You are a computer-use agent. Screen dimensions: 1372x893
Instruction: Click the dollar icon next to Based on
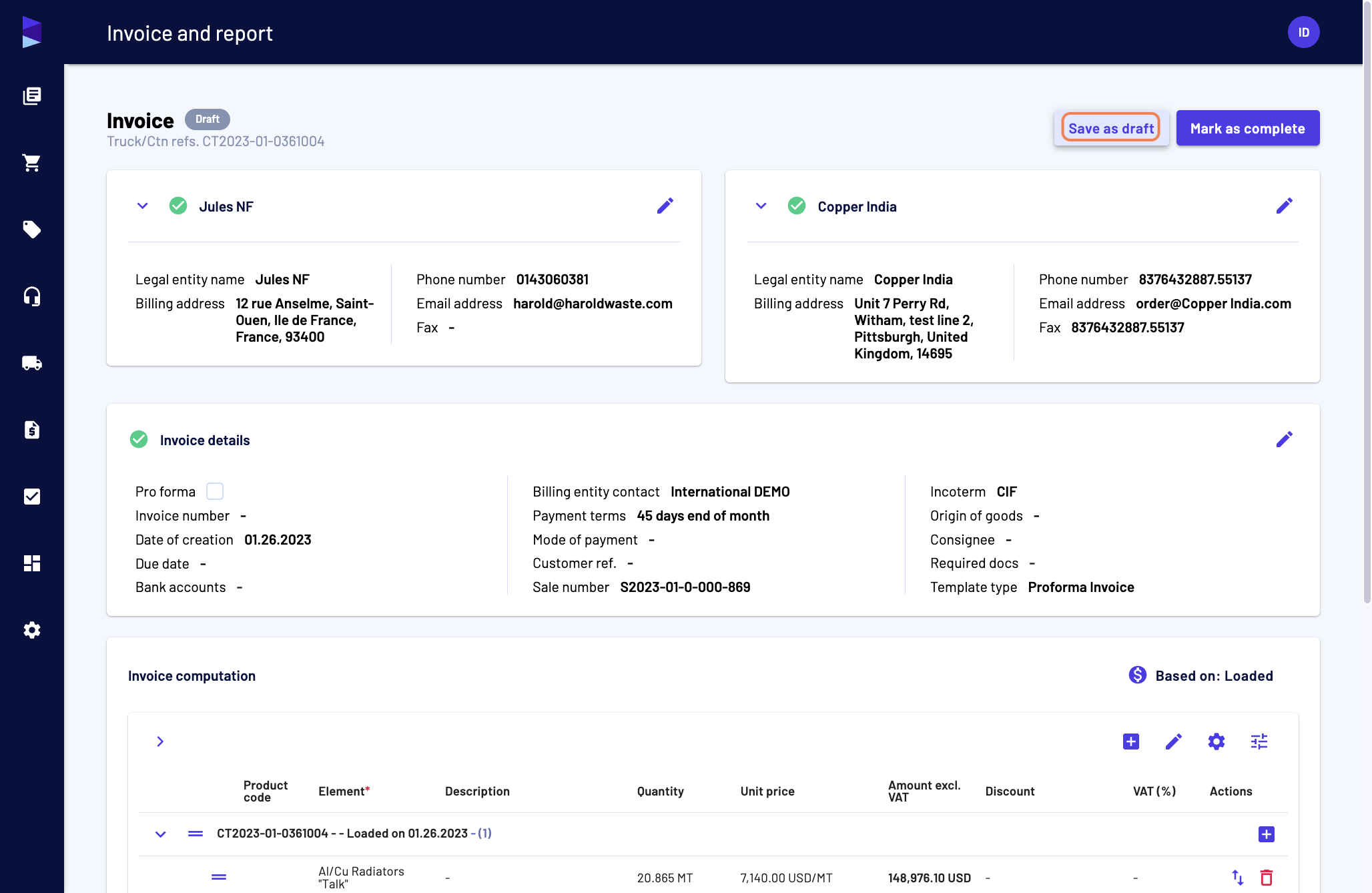[1138, 675]
